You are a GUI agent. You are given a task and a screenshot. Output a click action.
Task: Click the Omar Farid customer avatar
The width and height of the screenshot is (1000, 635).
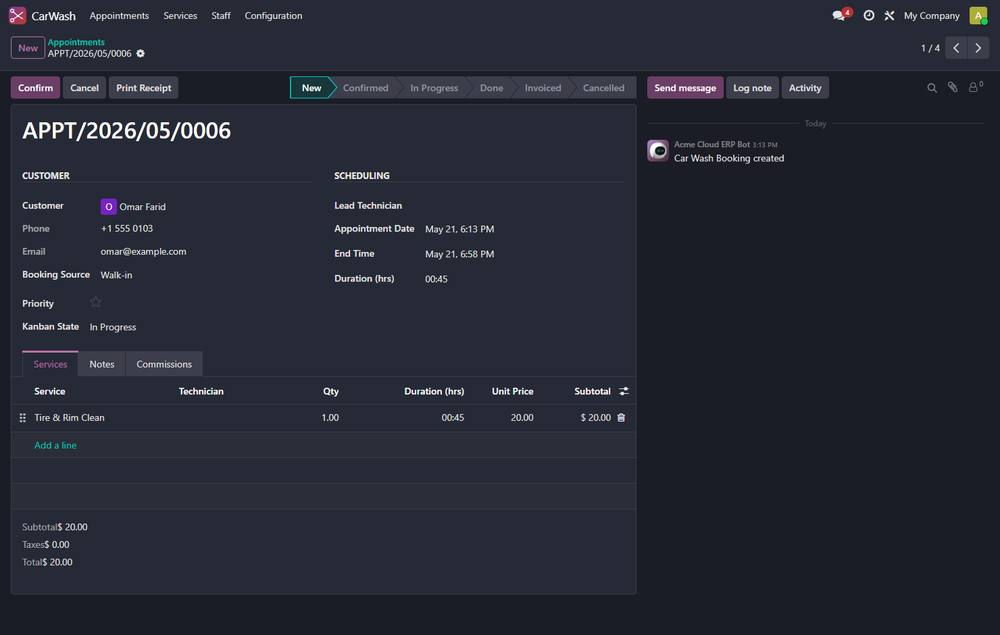point(108,207)
